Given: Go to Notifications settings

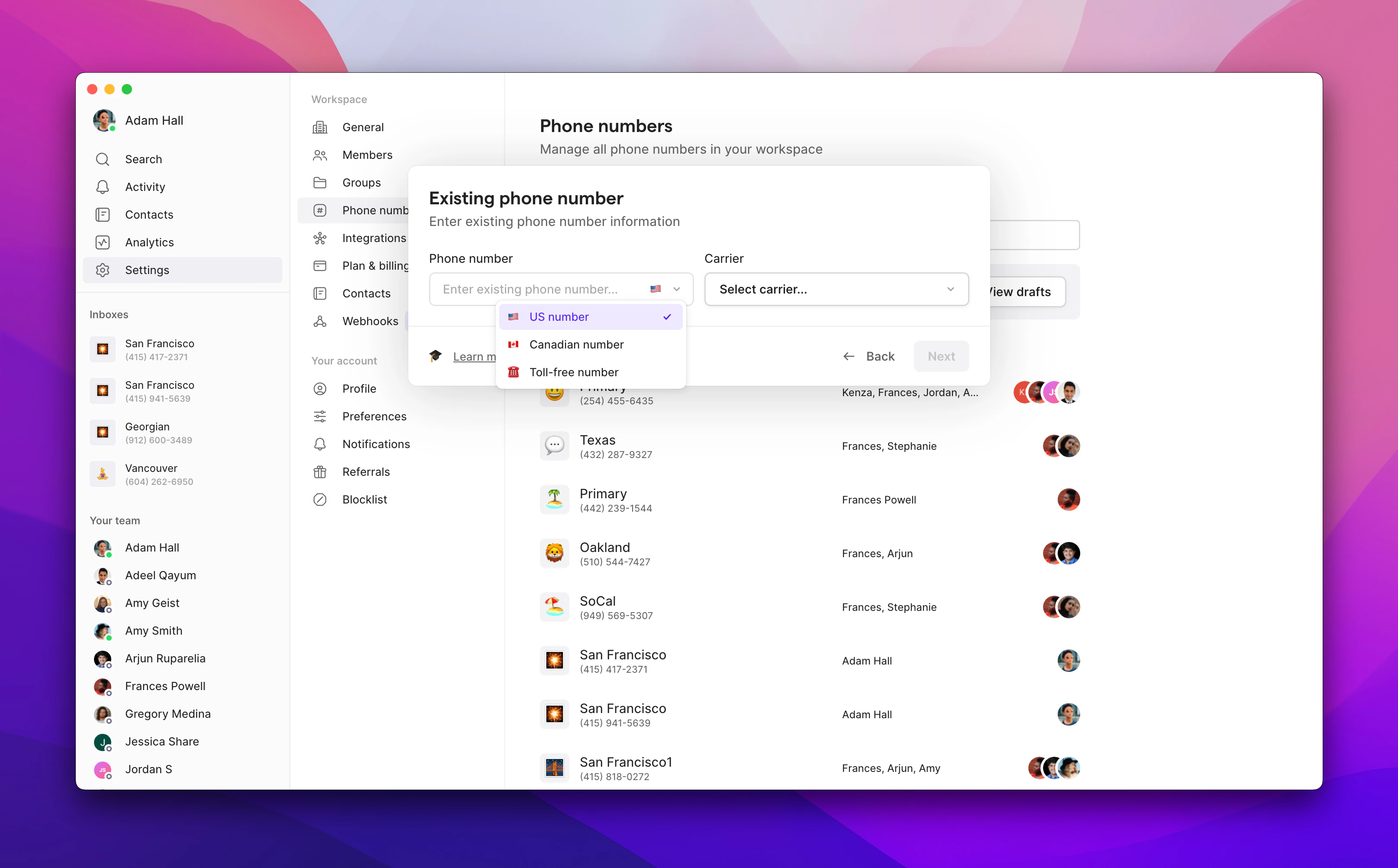Looking at the screenshot, I should [375, 444].
